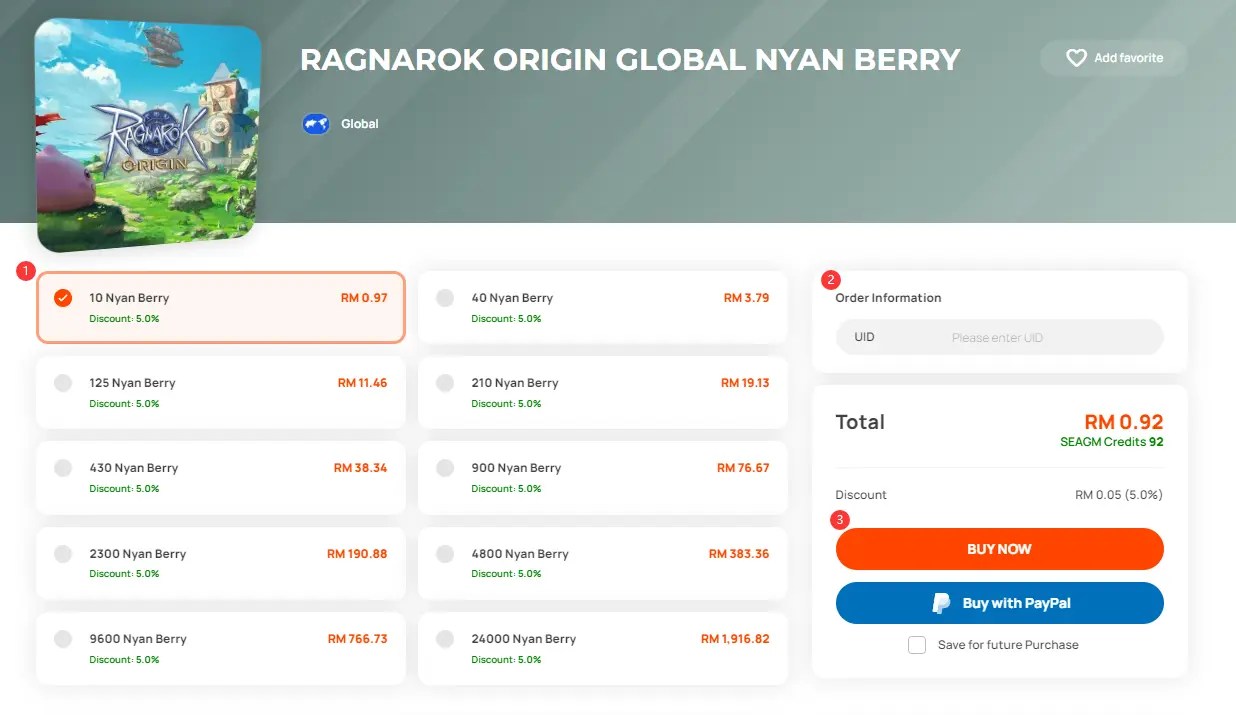The height and width of the screenshot is (715, 1236).
Task: Click the Buy with PayPal button
Action: pos(999,603)
